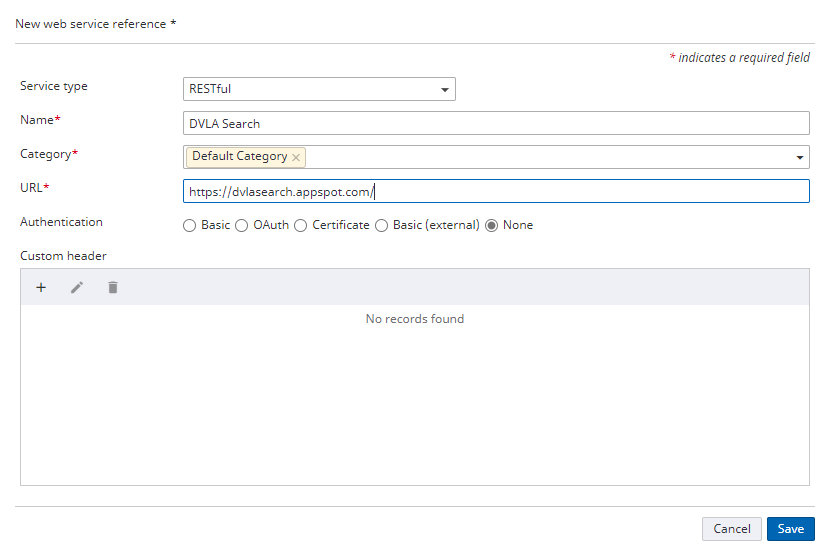The image size is (830, 556).
Task: Select Basic authentication
Action: (x=190, y=226)
